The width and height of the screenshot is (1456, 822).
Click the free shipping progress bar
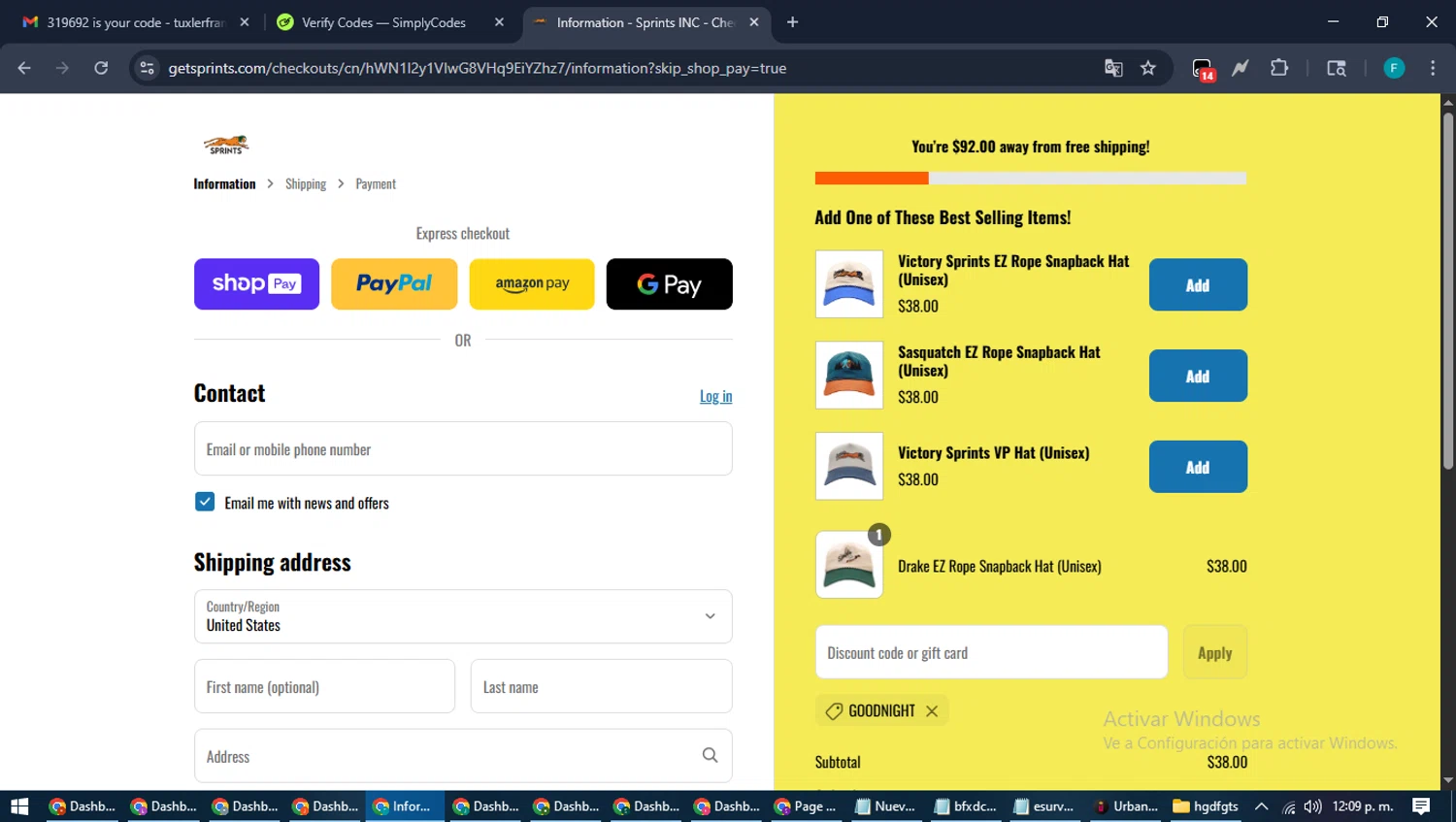(x=1031, y=179)
